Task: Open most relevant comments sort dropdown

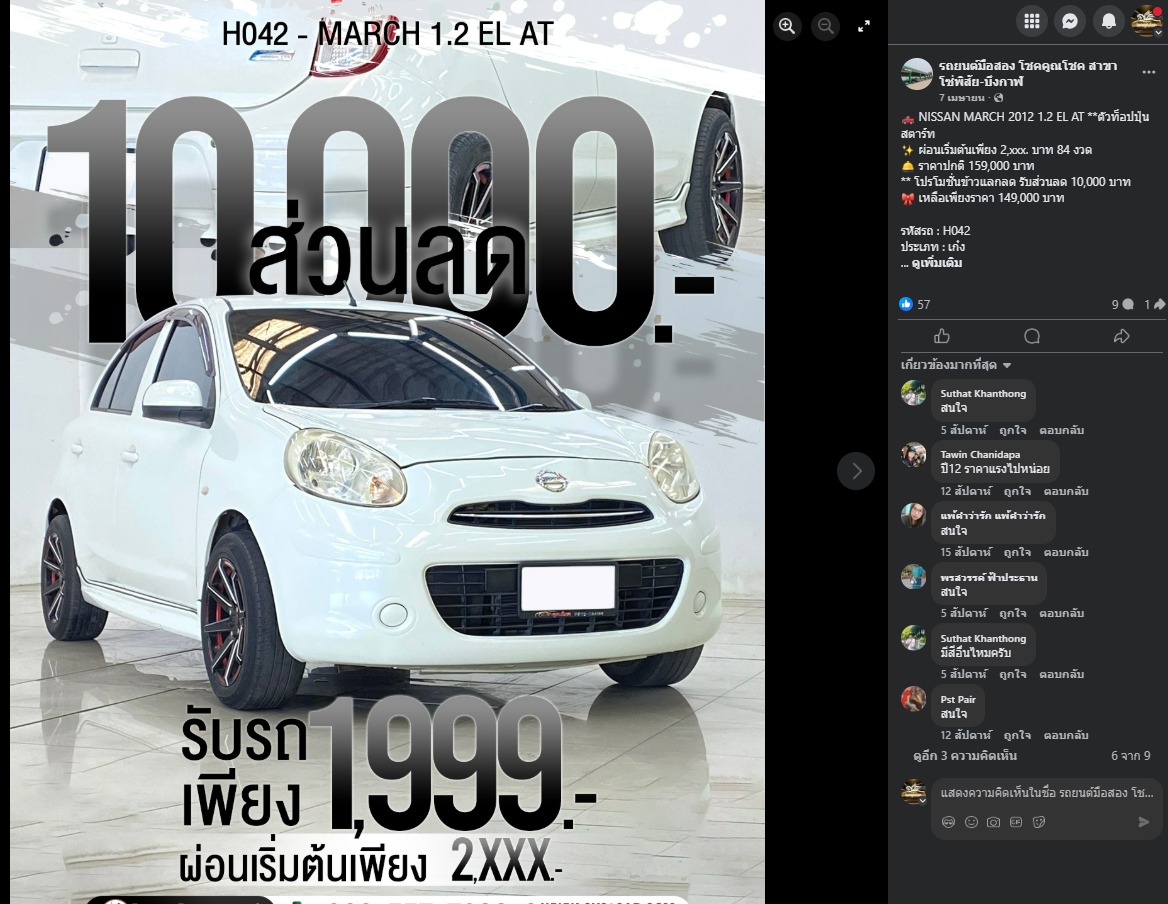Action: click(956, 365)
